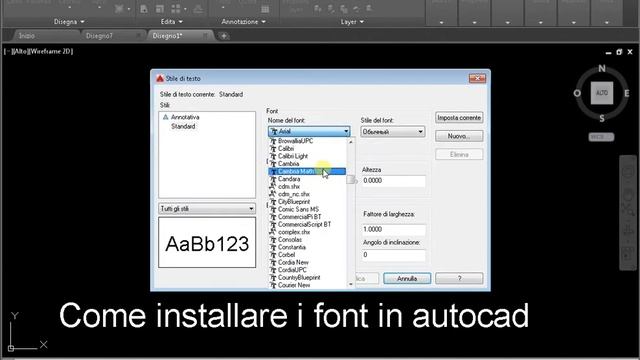
Task: Close the Stile di testo dialog
Action: (x=477, y=78)
